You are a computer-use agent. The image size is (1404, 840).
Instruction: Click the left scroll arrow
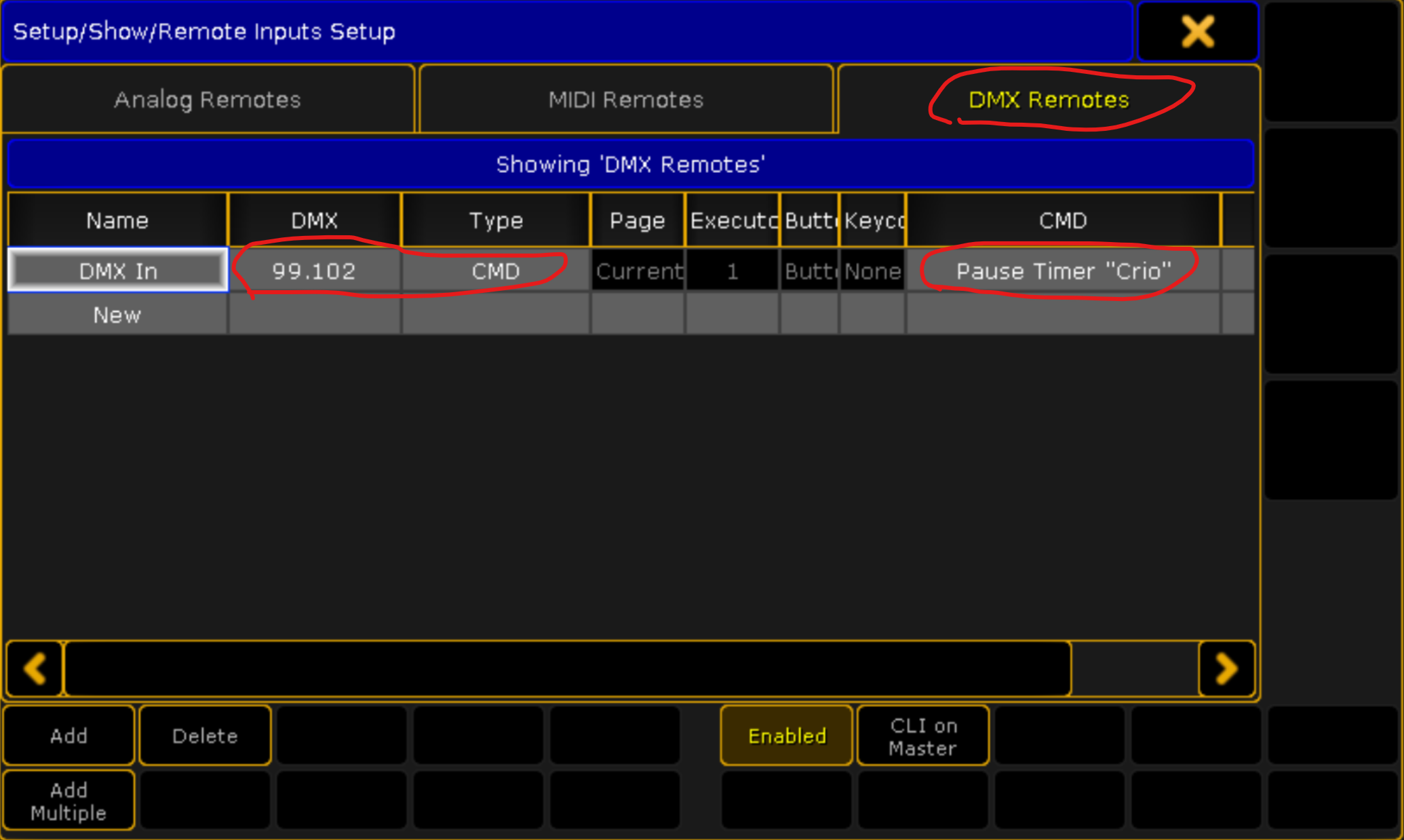35,668
